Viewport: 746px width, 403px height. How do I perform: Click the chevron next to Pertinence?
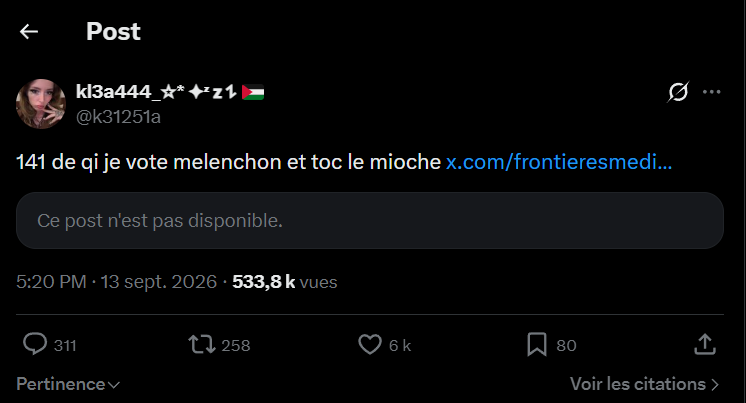click(x=114, y=385)
